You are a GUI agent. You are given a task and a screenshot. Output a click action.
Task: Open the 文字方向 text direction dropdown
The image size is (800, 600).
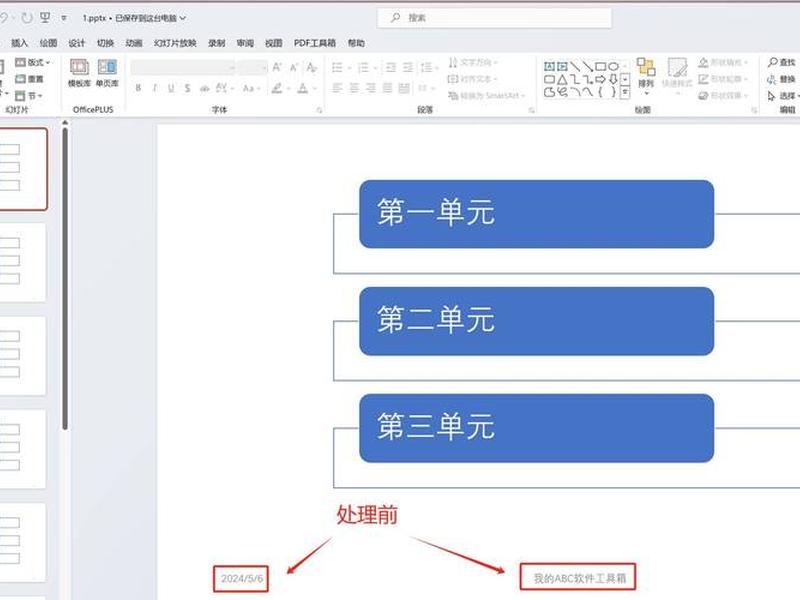(473, 62)
